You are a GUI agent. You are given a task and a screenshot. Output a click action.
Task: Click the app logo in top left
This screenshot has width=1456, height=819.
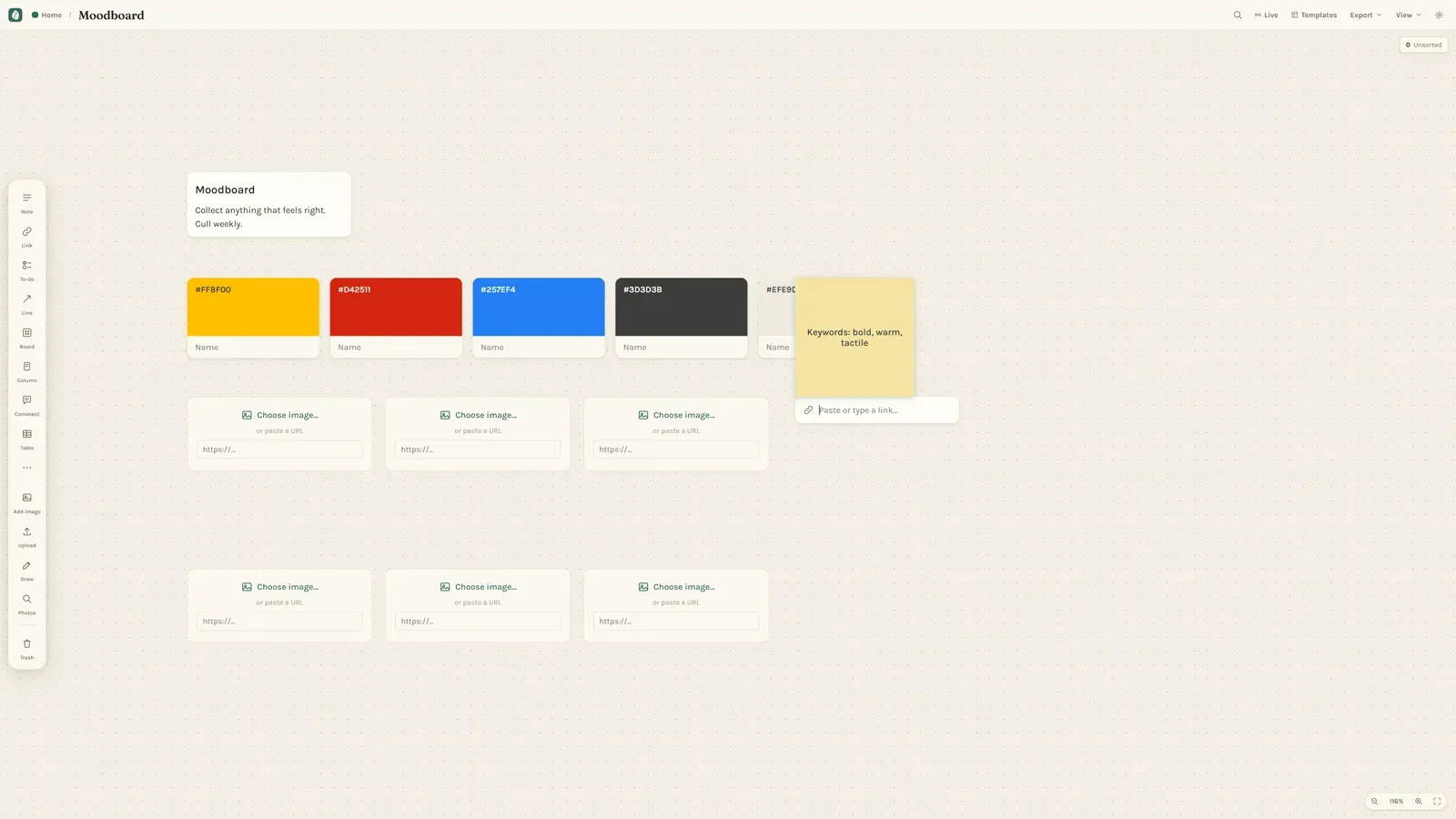coord(15,15)
